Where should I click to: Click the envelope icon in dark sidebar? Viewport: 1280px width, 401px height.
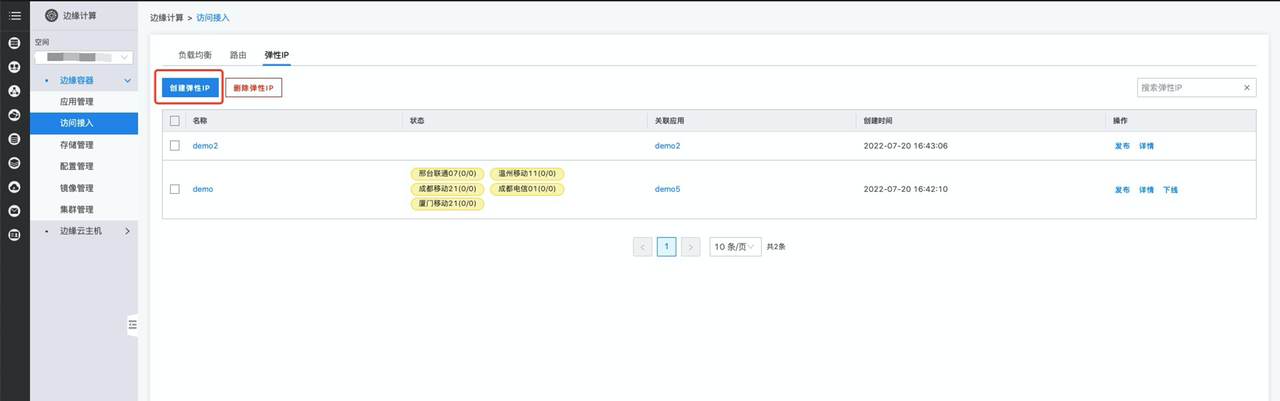tap(14, 211)
